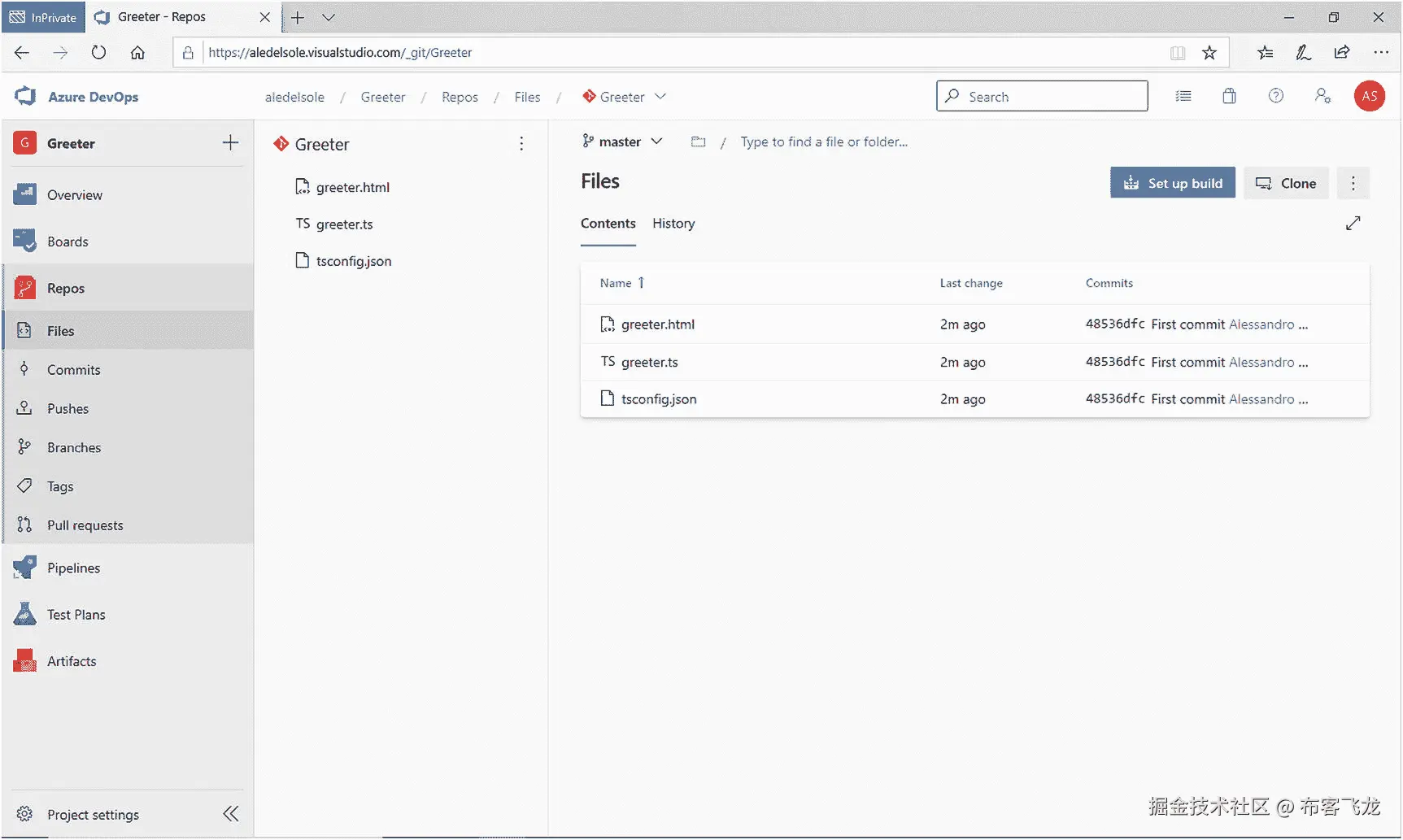Click Set up build button
The width and height of the screenshot is (1403, 840).
(1173, 183)
